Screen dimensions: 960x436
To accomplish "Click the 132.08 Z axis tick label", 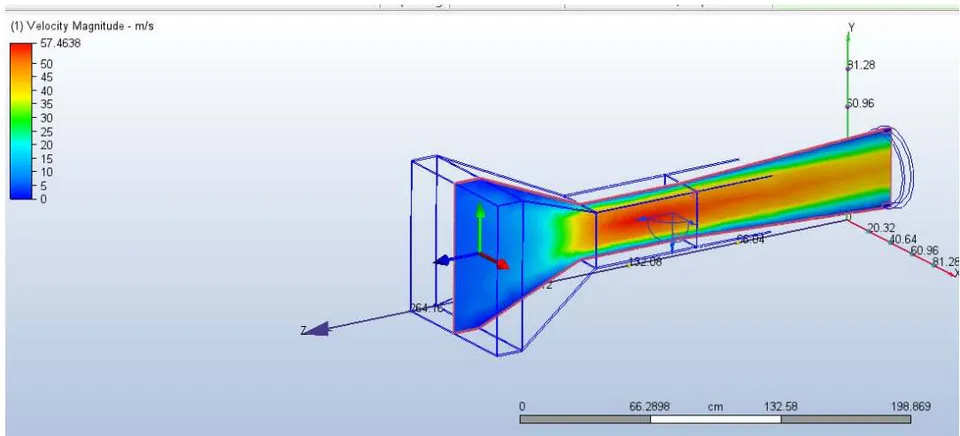I will 645,262.
